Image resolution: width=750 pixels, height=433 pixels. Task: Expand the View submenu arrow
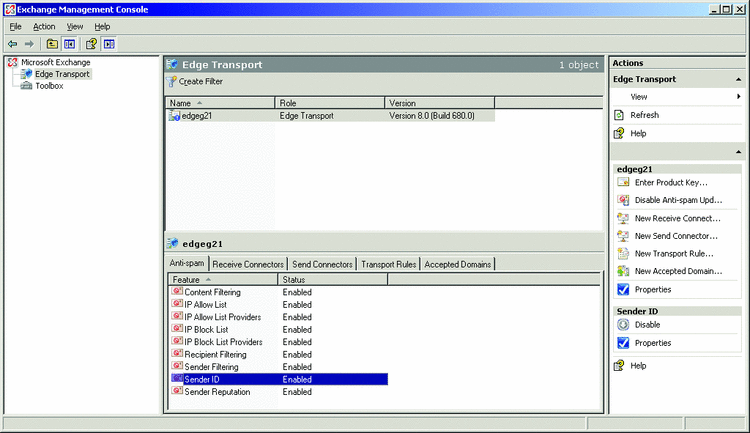click(x=739, y=97)
